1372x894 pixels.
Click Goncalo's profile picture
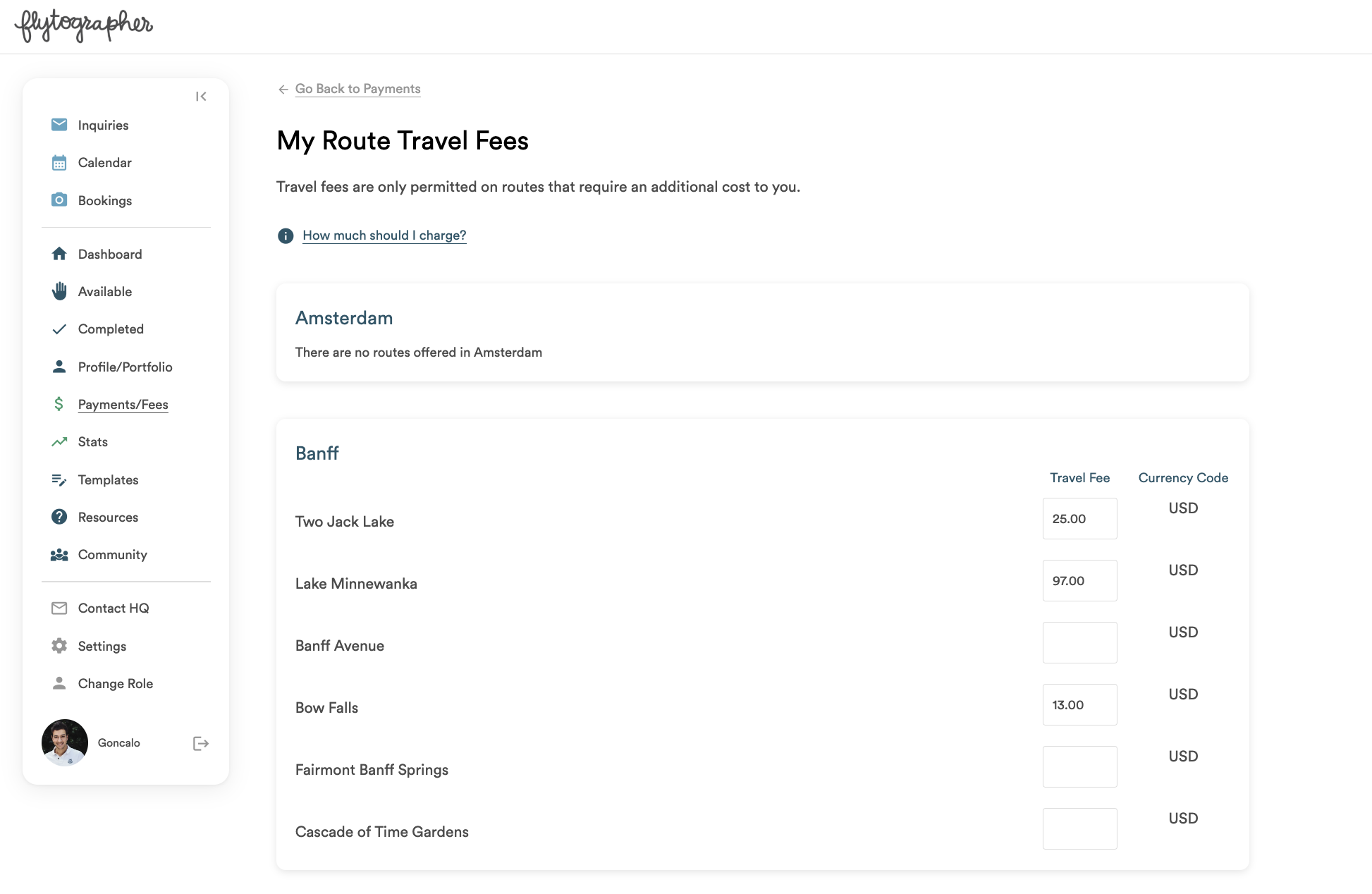(65, 742)
